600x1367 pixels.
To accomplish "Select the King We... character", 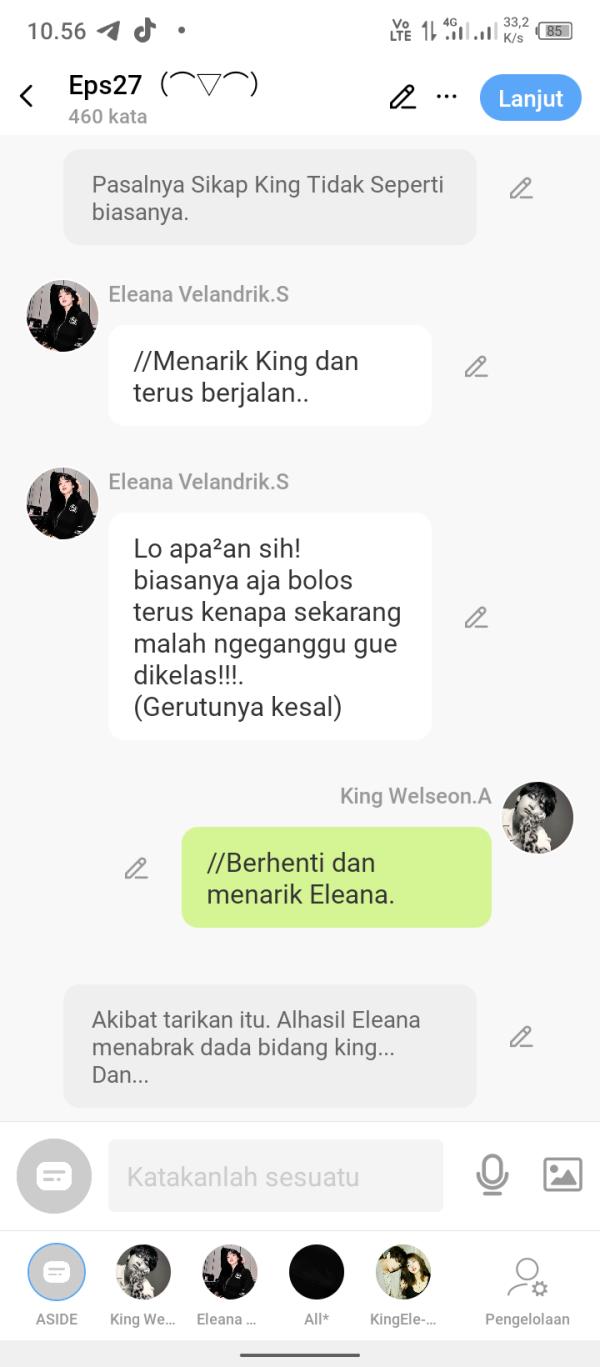I will click(x=142, y=1286).
